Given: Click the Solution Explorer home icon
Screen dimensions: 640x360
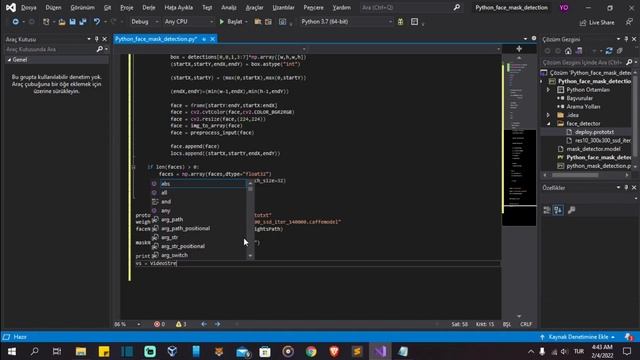Looking at the screenshot, I should [568, 51].
